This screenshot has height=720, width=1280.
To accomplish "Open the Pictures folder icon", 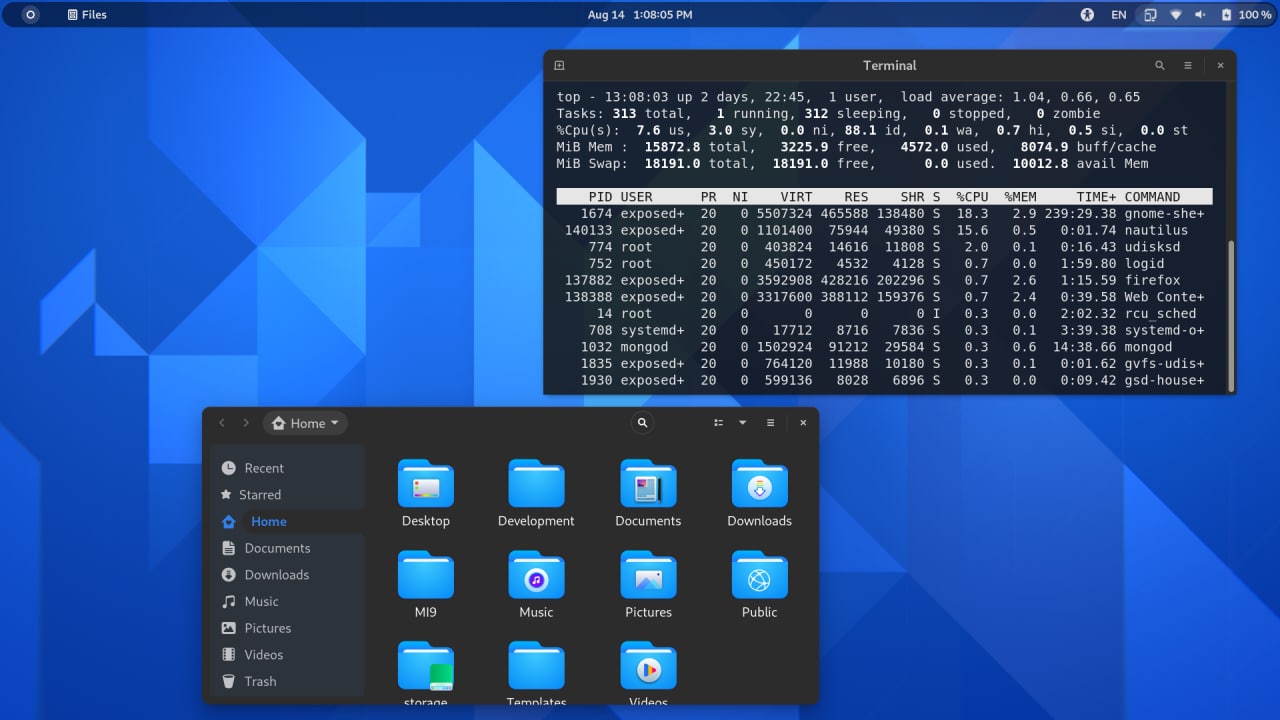I will tap(648, 576).
